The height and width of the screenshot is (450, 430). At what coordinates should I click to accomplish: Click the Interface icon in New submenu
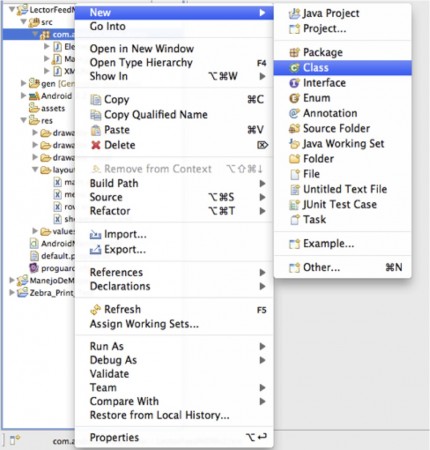pyautogui.click(x=294, y=83)
